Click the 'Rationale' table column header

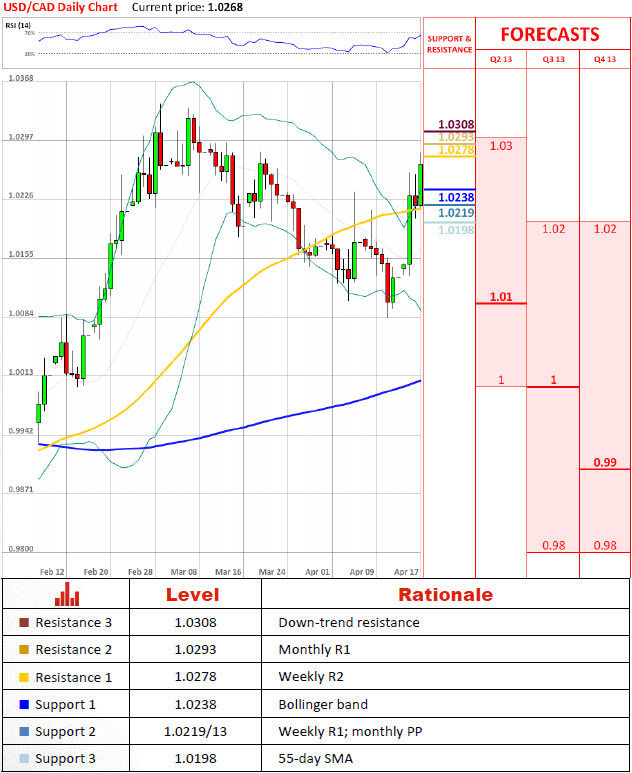point(446,595)
